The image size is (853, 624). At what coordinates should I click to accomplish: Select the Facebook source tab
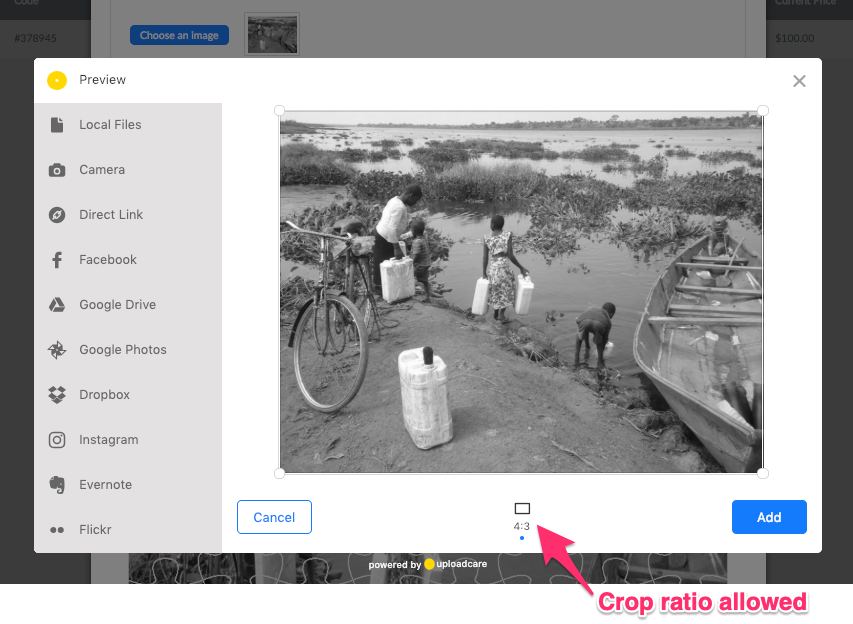[x=128, y=260]
